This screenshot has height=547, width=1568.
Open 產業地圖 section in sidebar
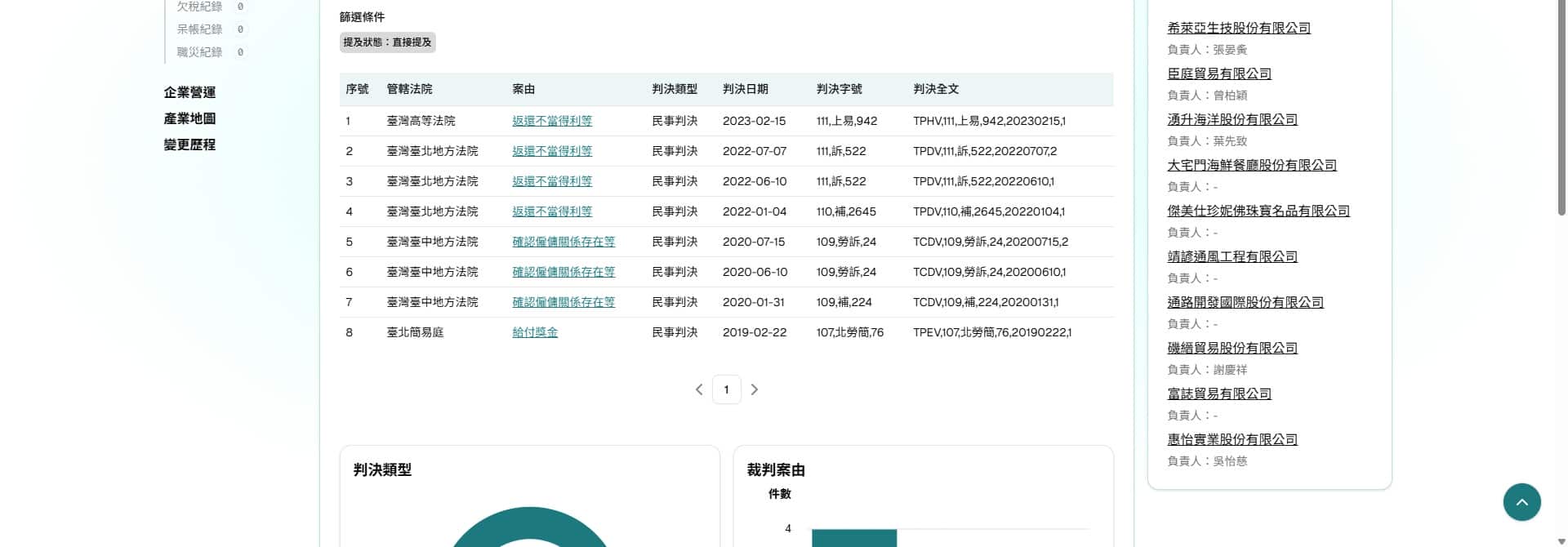point(189,118)
